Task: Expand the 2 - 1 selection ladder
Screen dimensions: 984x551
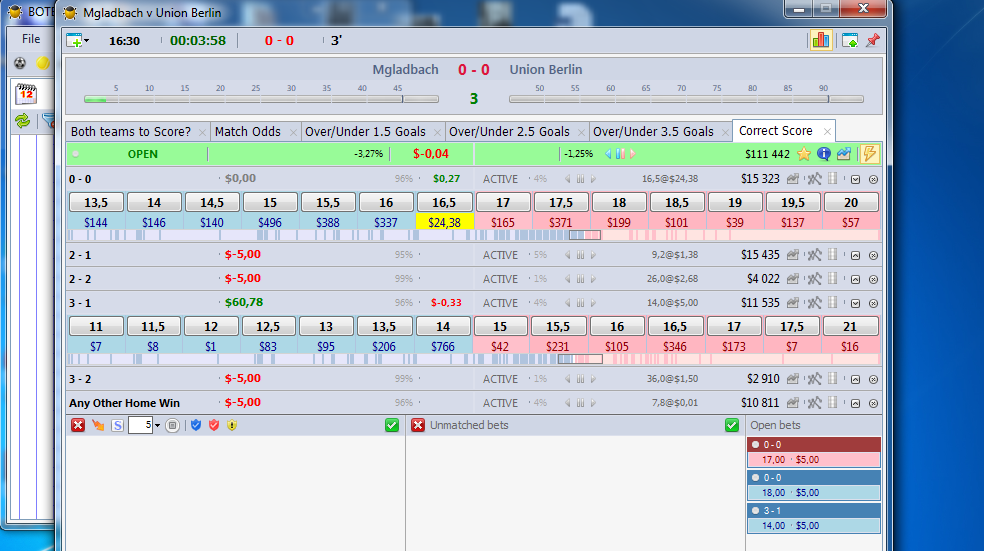Action: [x=855, y=255]
